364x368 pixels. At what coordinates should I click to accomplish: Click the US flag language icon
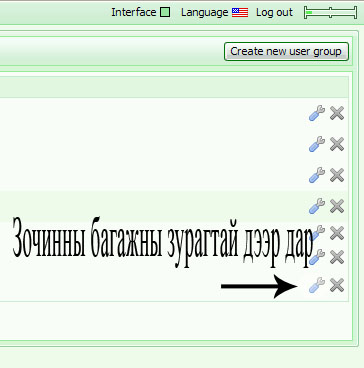click(240, 13)
